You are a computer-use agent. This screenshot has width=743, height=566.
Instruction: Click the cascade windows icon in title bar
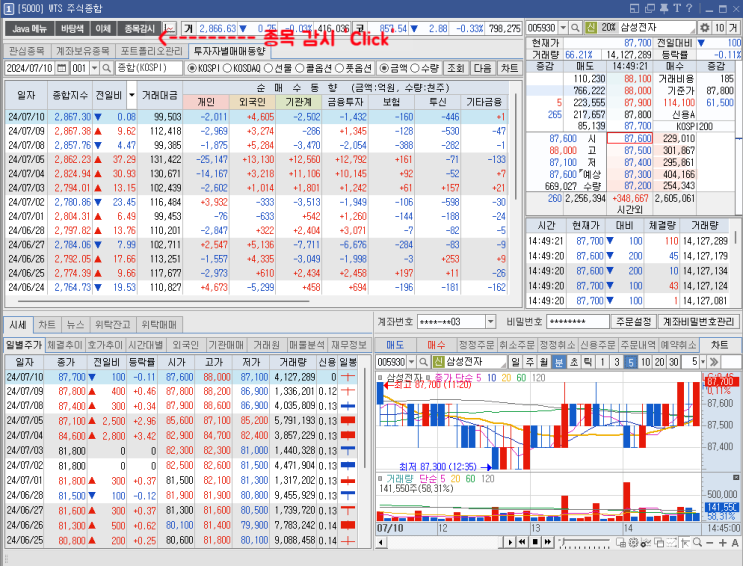[650, 8]
